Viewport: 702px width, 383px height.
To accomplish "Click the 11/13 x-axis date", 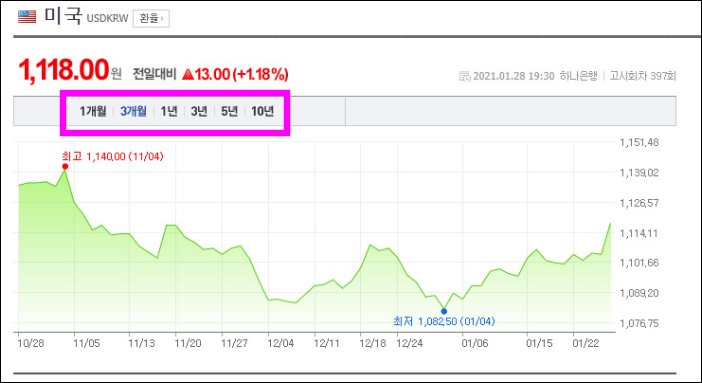I will tap(141, 343).
